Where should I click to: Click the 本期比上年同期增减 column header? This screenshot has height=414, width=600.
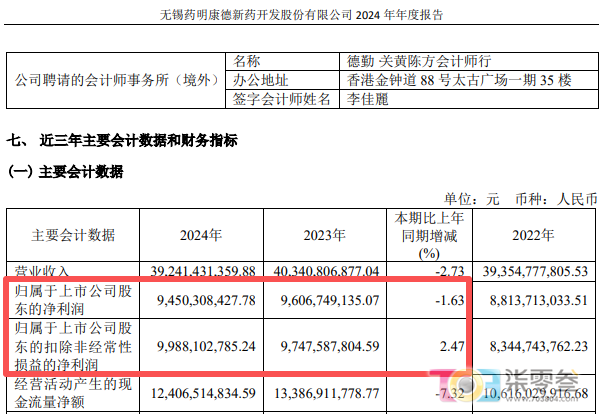coord(427,236)
